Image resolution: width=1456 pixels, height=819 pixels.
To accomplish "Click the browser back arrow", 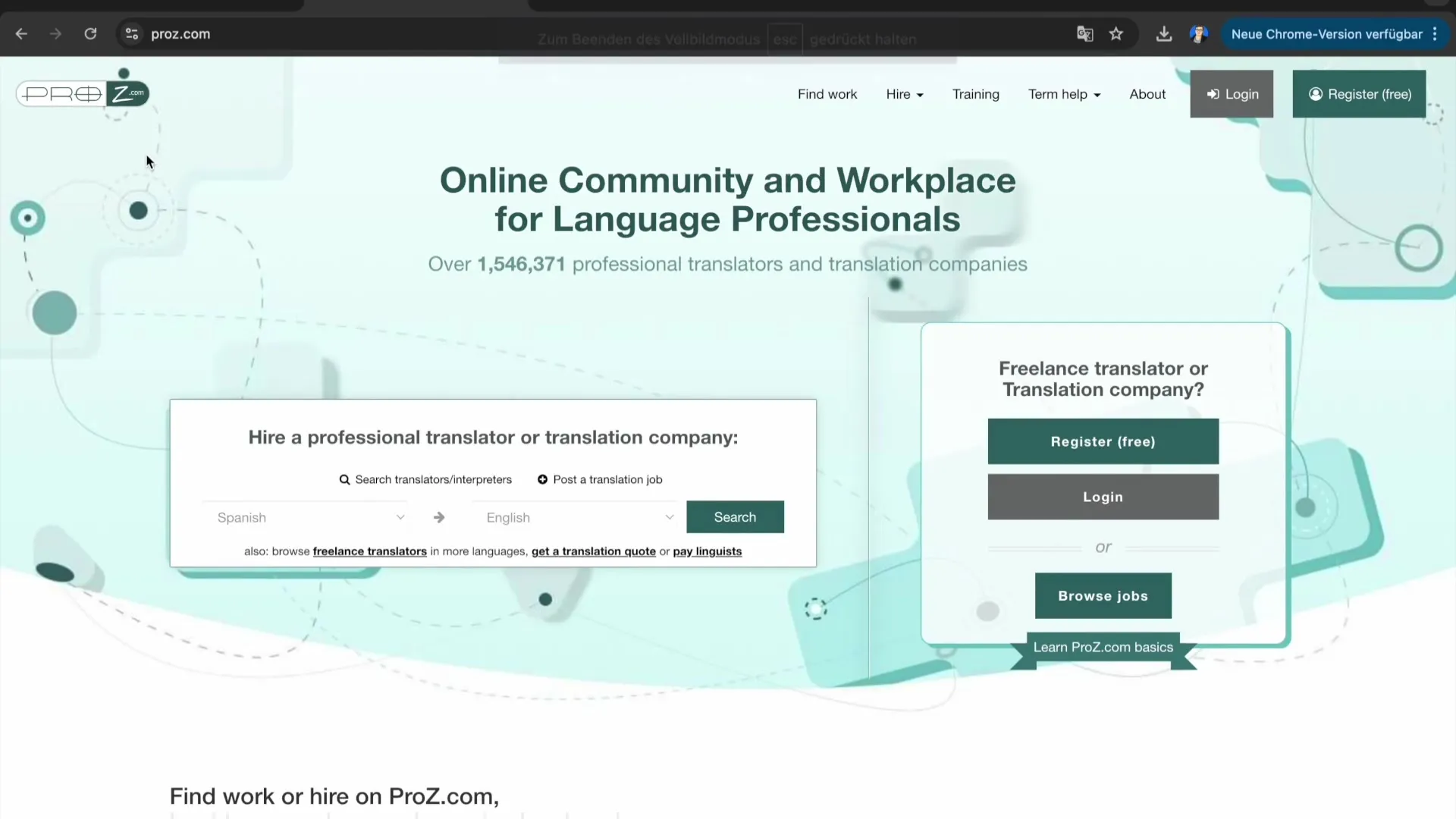I will [x=21, y=34].
